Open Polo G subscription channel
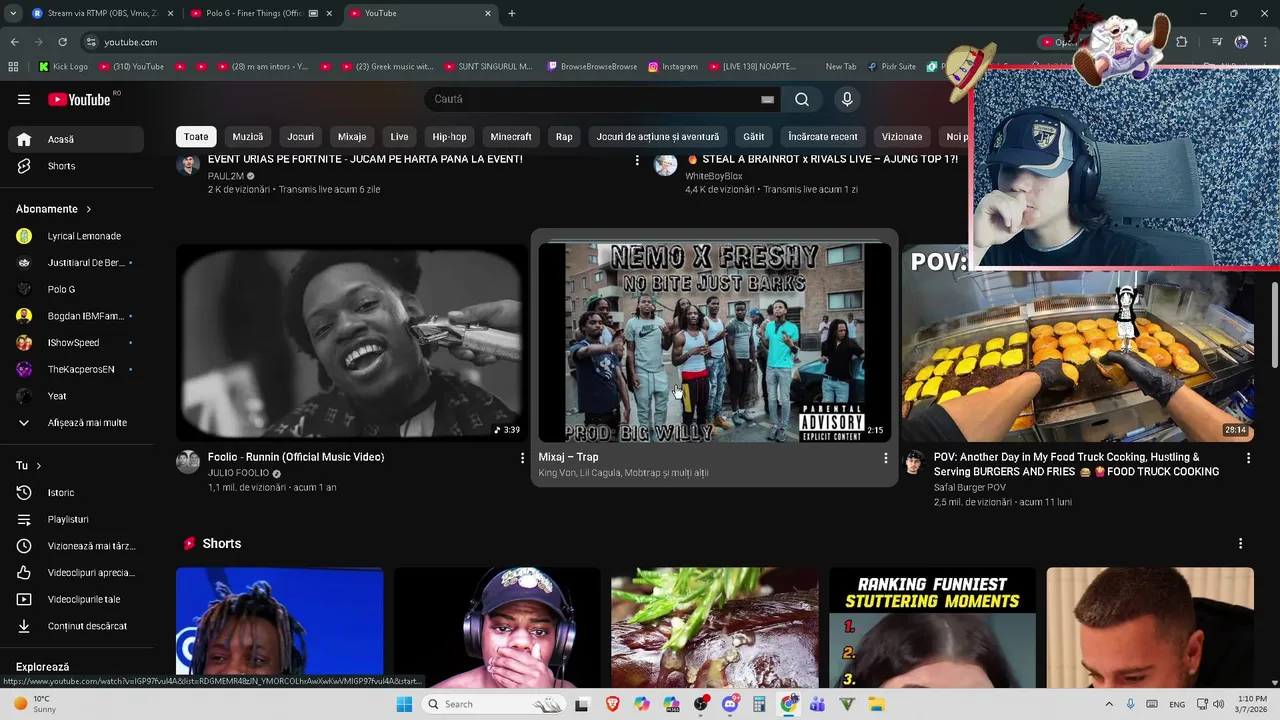The height and width of the screenshot is (720, 1280). [x=76, y=289]
